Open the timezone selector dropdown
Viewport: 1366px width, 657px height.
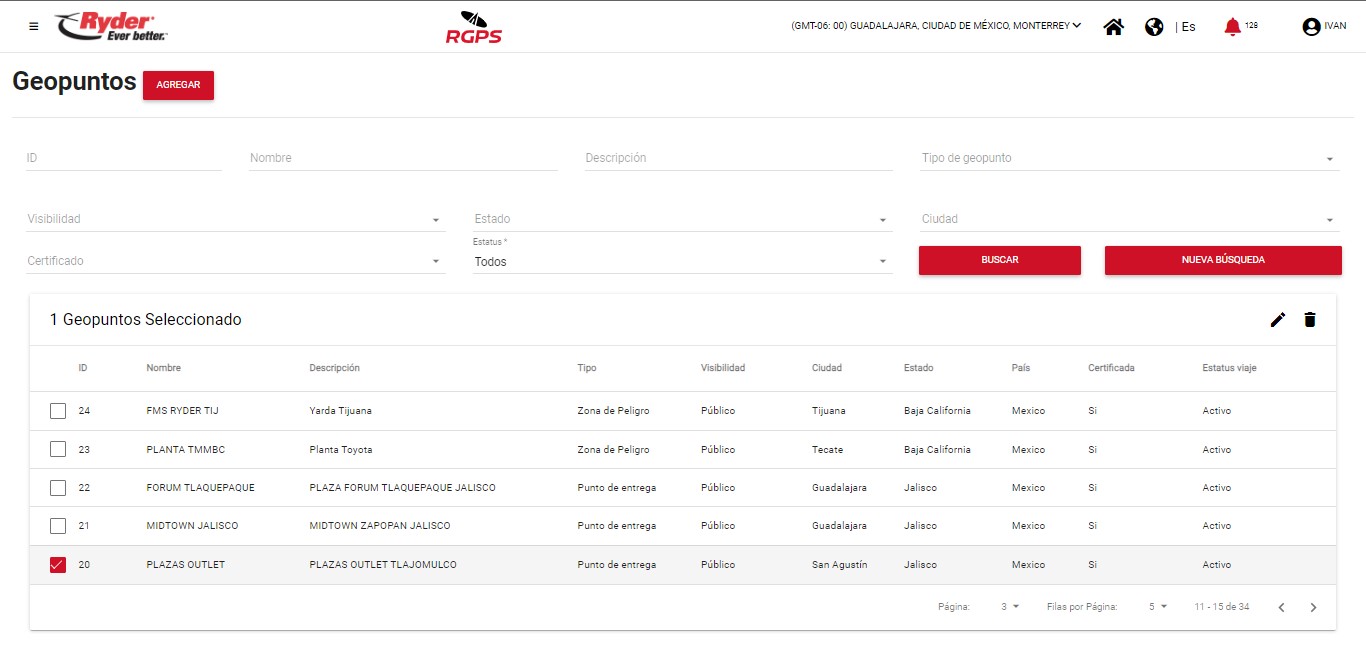(936, 26)
